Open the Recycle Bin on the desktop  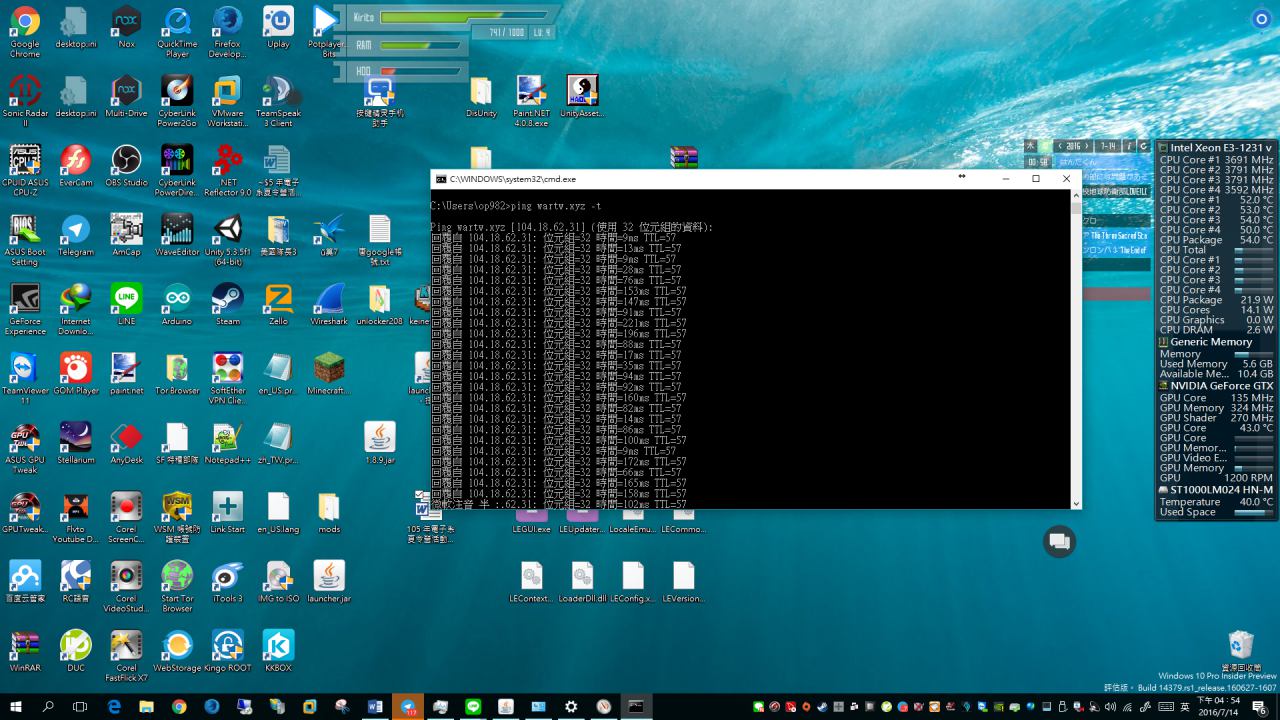[x=1240, y=645]
